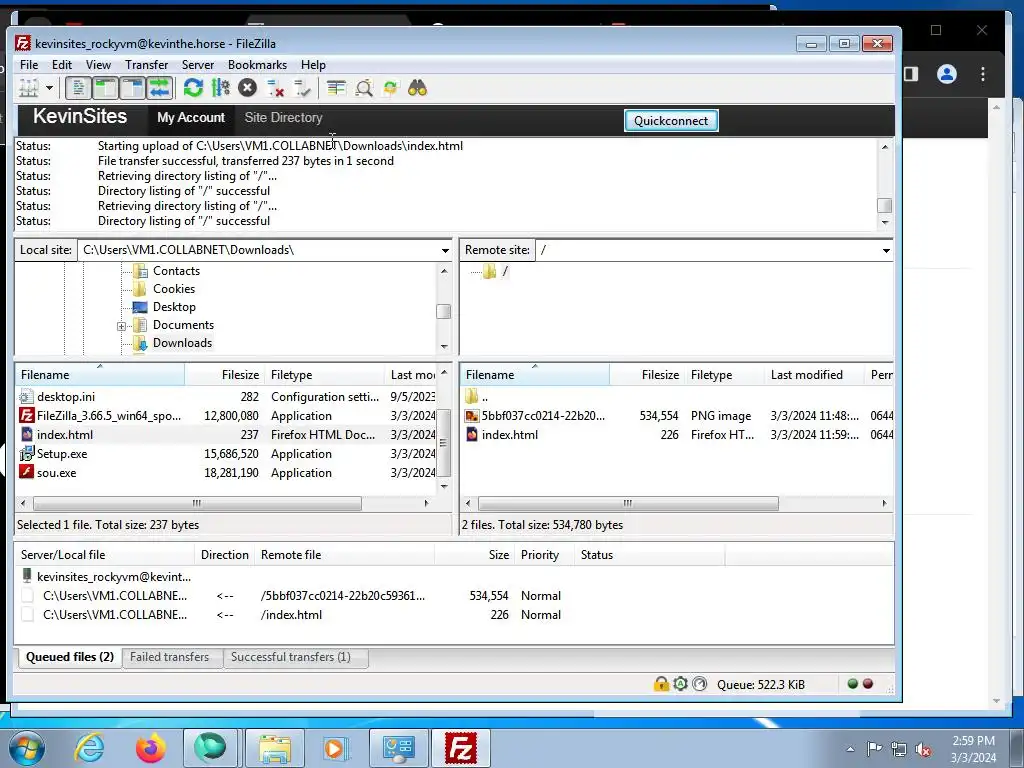Open the Server menu
This screenshot has width=1024, height=768.
(198, 65)
